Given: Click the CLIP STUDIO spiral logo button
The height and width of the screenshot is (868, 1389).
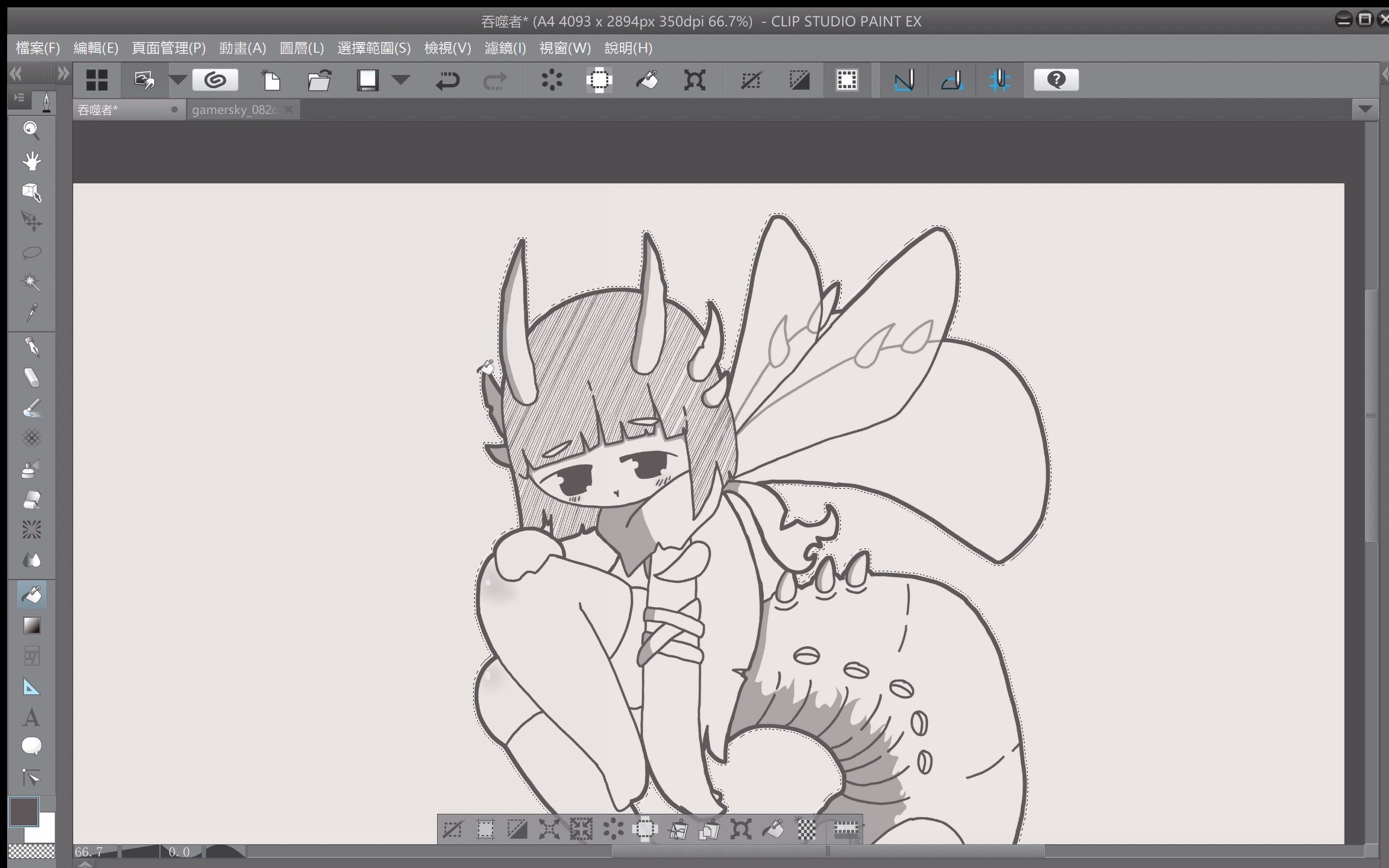Looking at the screenshot, I should click(215, 80).
